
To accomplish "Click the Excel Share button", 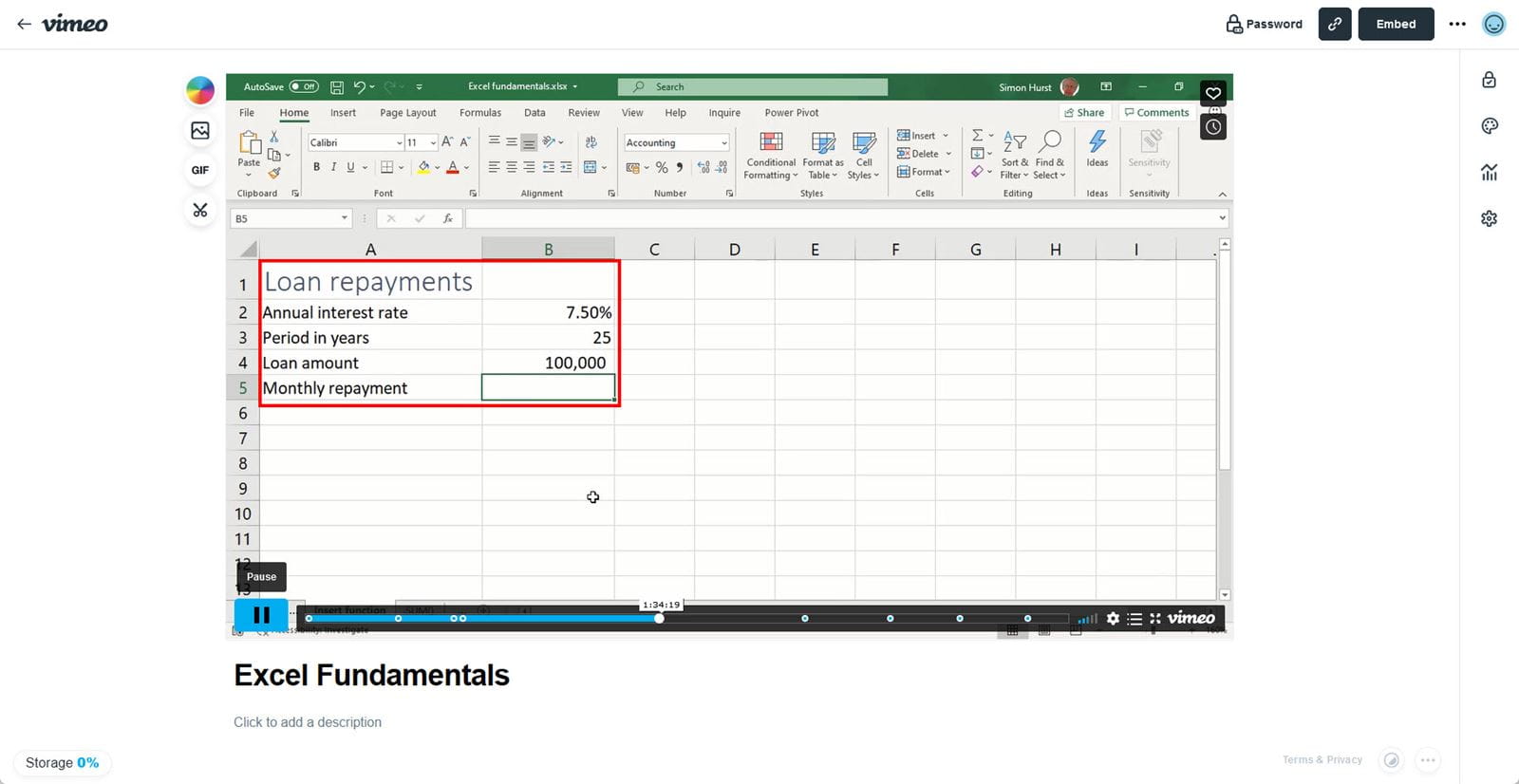I will point(1084,113).
